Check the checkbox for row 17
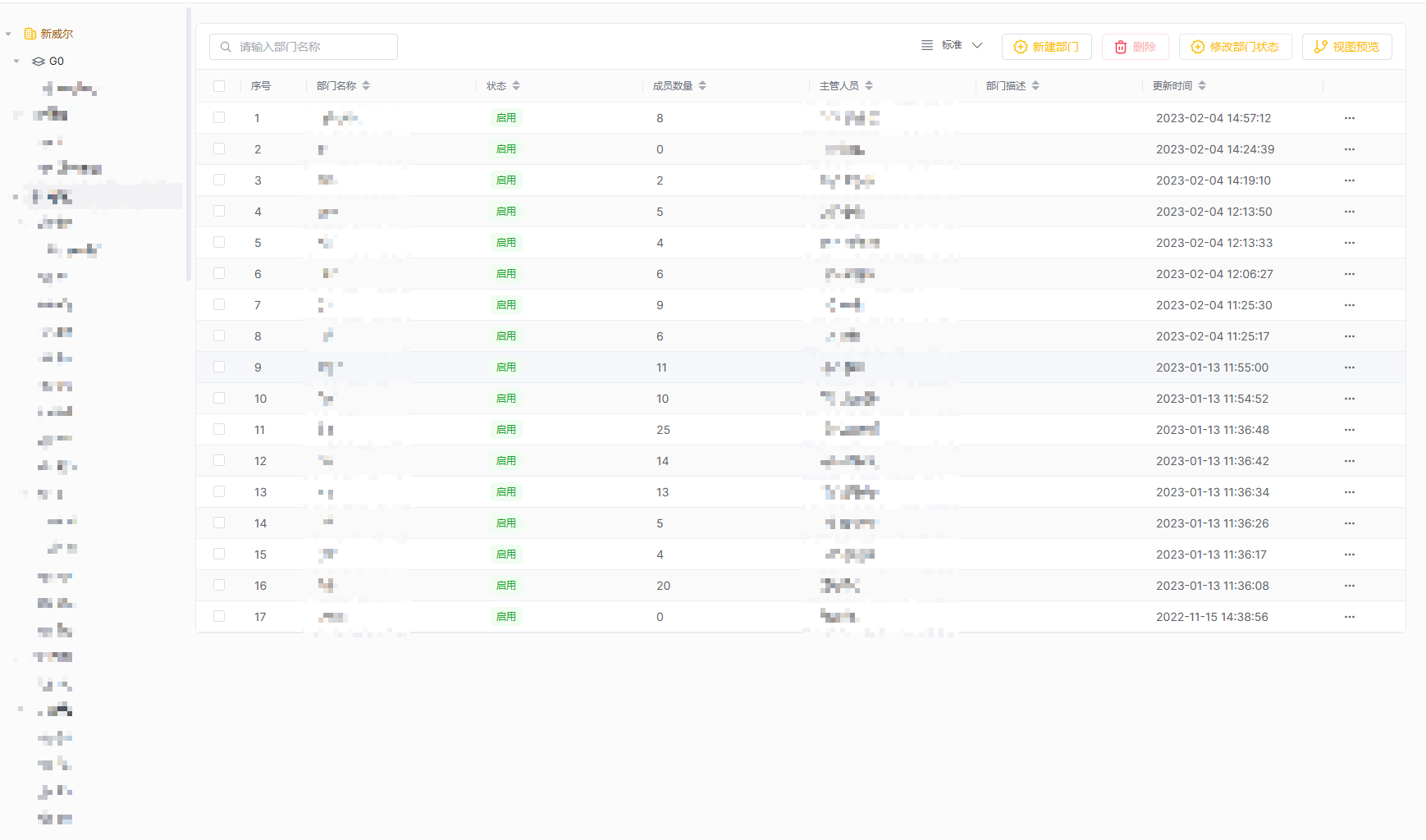Viewport: 1426px width, 840px height. point(219,616)
